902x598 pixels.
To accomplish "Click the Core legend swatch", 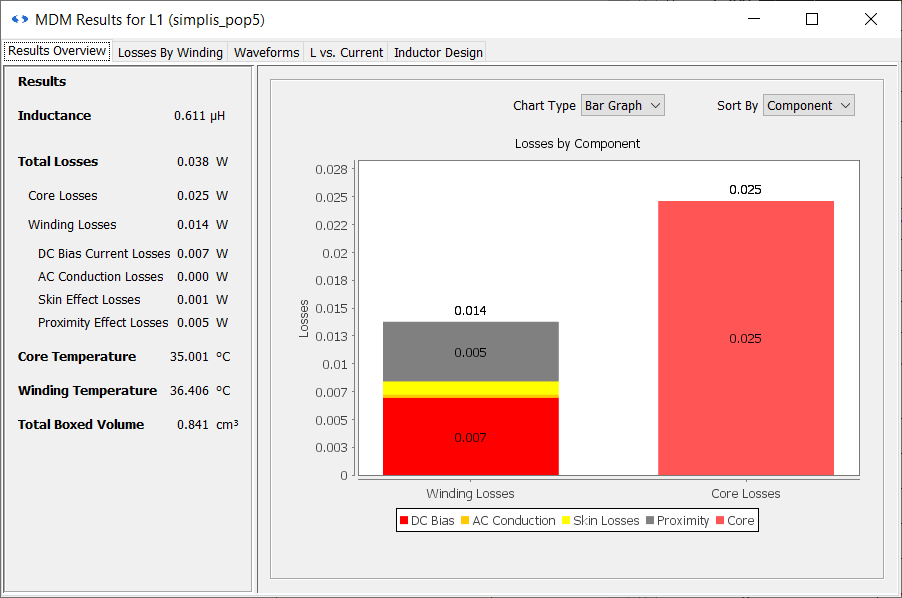I will 720,521.
